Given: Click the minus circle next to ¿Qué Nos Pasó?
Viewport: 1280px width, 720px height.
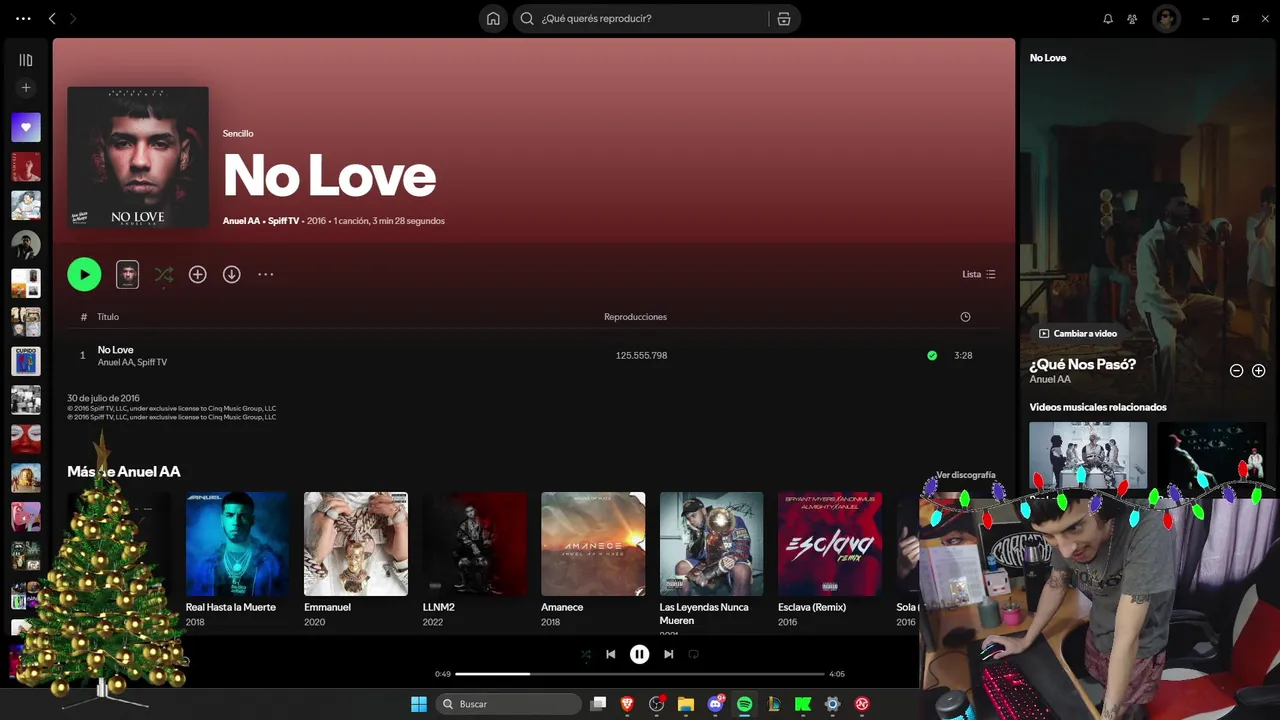Looking at the screenshot, I should click(x=1236, y=371).
